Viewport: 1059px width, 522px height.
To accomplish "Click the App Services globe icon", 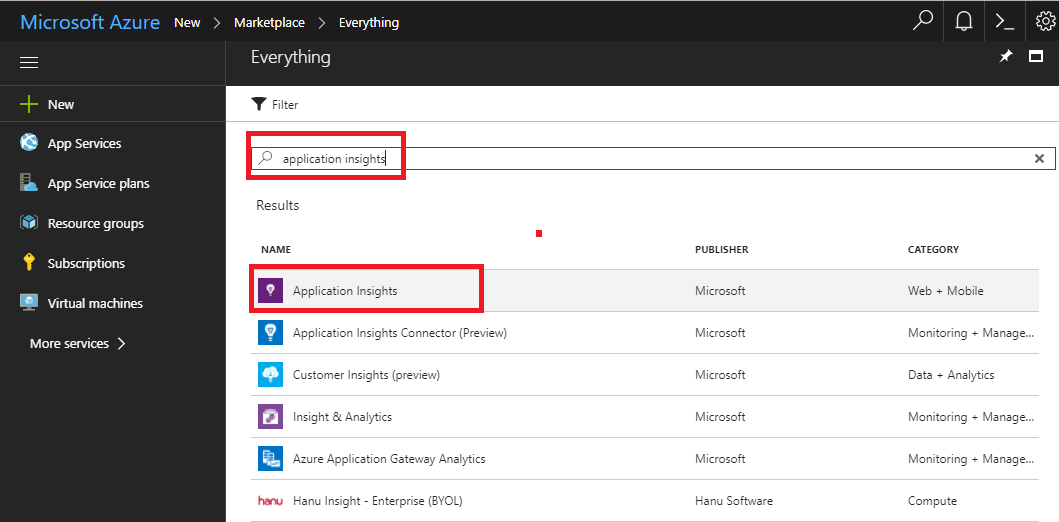I will click(x=29, y=143).
